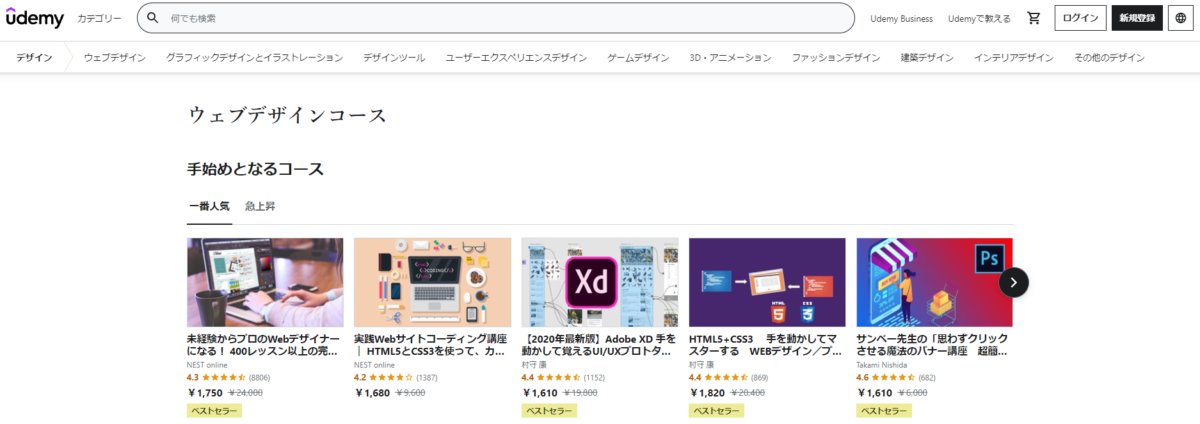
Task: Open the Photoshop banner course thumbnail
Action: pyautogui.click(x=934, y=282)
